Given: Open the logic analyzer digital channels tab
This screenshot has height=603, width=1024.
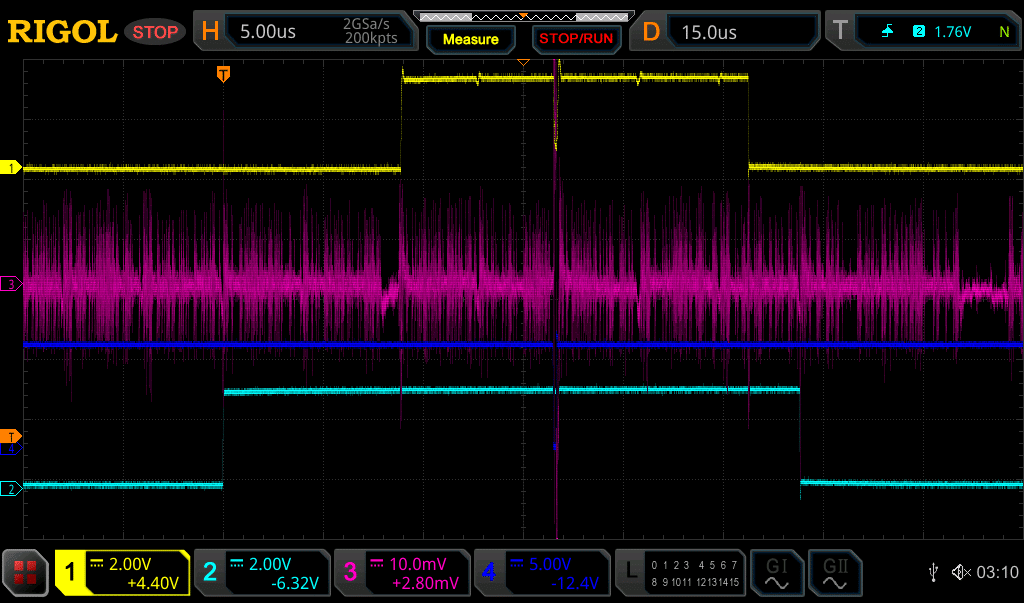Looking at the screenshot, I should 680,572.
